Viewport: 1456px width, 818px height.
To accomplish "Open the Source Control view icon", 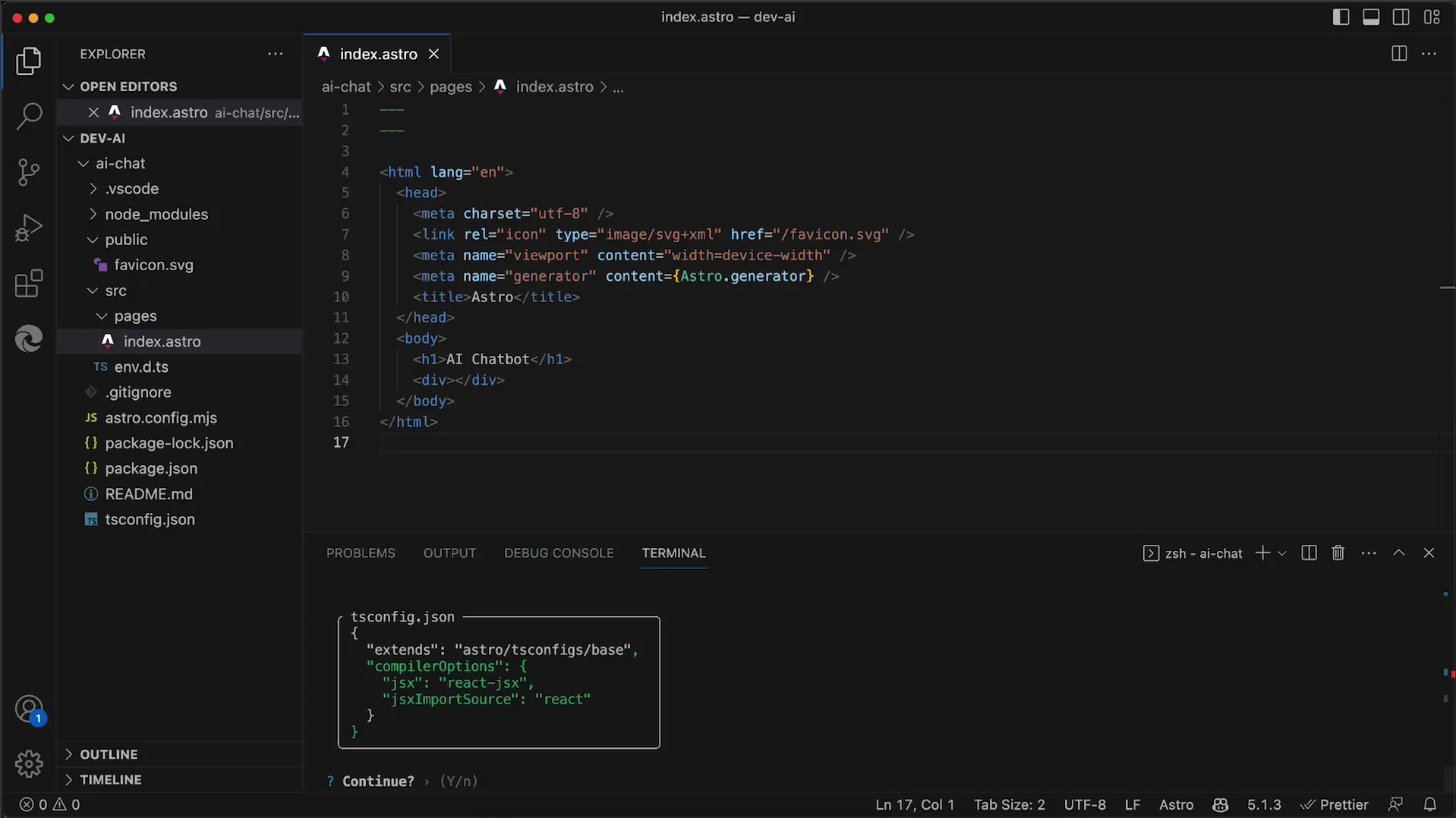I will [x=29, y=172].
